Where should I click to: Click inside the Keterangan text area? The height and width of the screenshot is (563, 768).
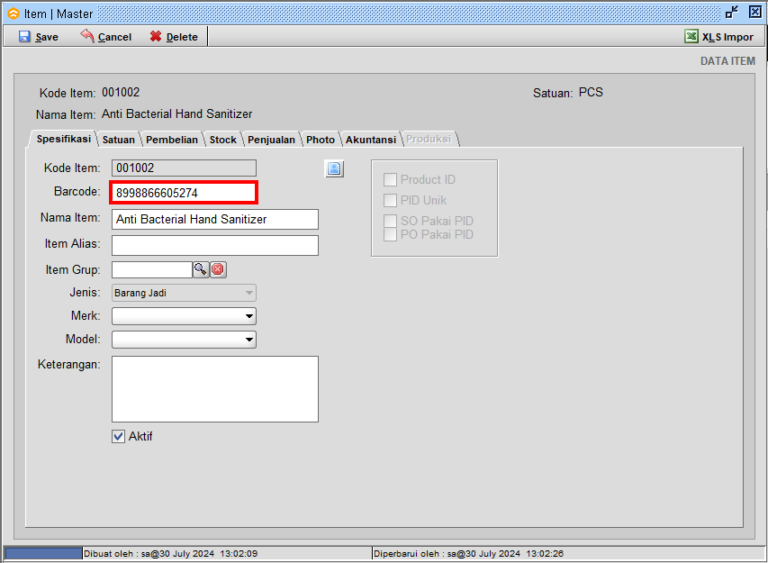point(215,388)
